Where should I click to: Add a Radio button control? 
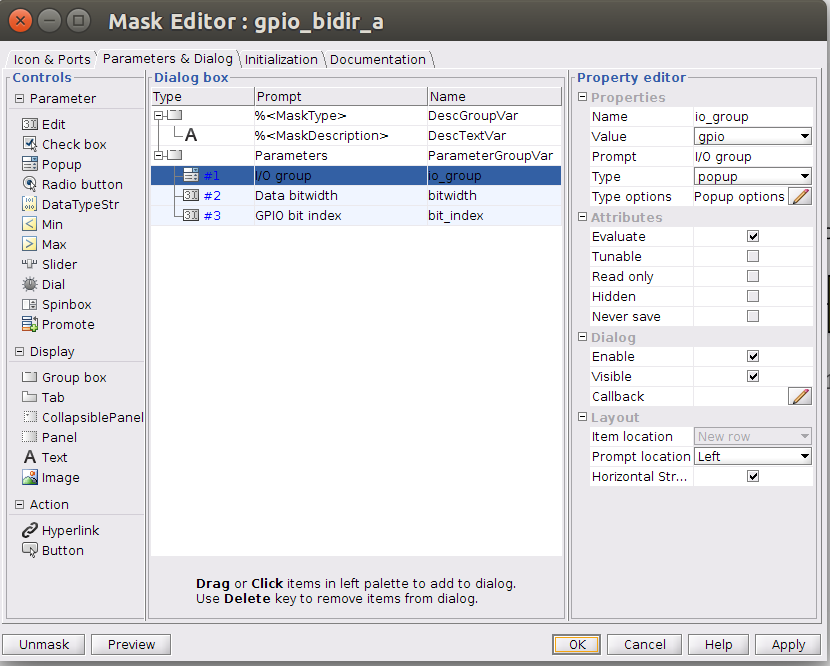pyautogui.click(x=72, y=185)
